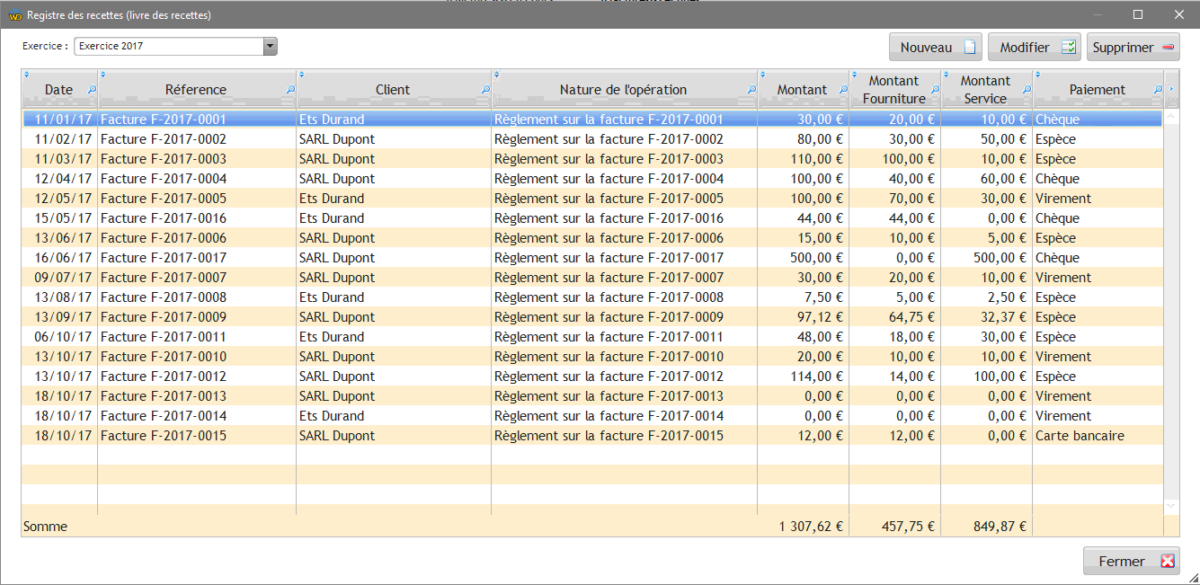The width and height of the screenshot is (1200, 585).
Task: Maximize the Registre des recettes window
Action: [x=1138, y=15]
